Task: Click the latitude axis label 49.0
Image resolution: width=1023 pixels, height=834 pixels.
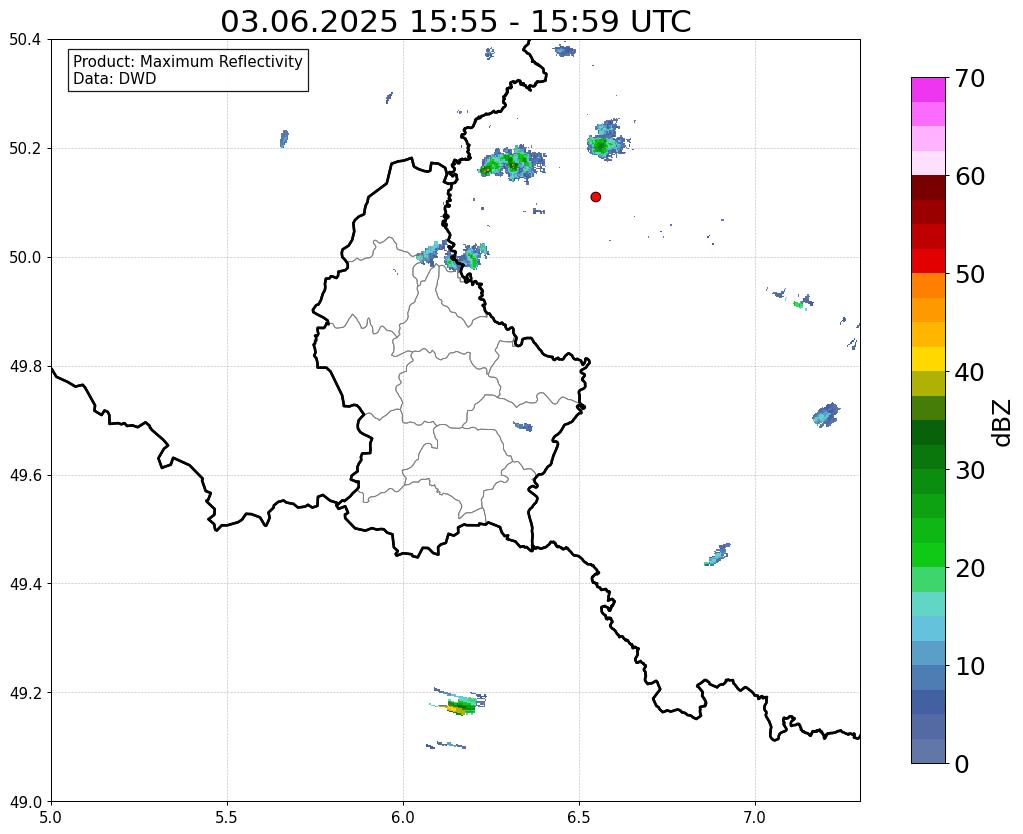Action: pyautogui.click(x=25, y=802)
